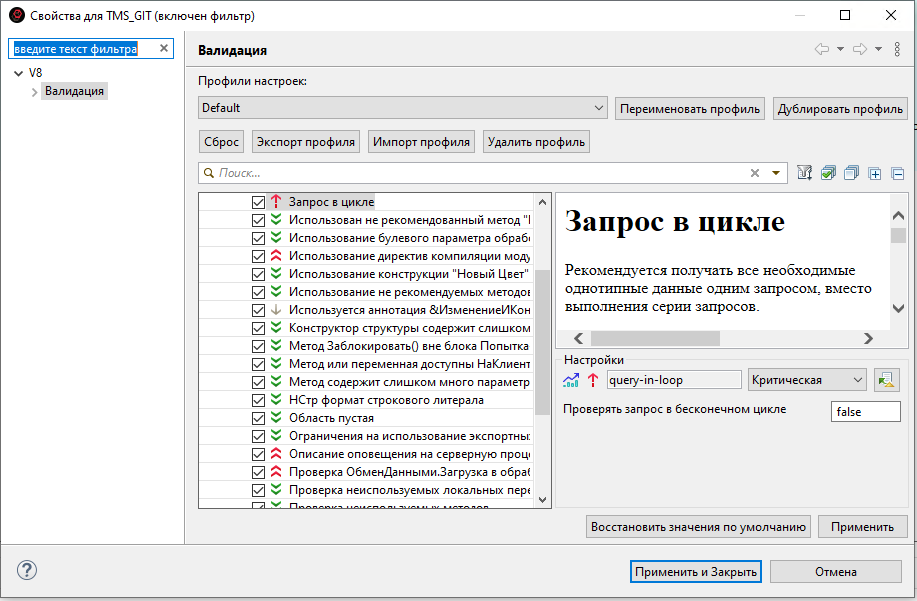The image size is (917, 601).
Task: Click the performance chart icon in Настройки
Action: [571, 380]
